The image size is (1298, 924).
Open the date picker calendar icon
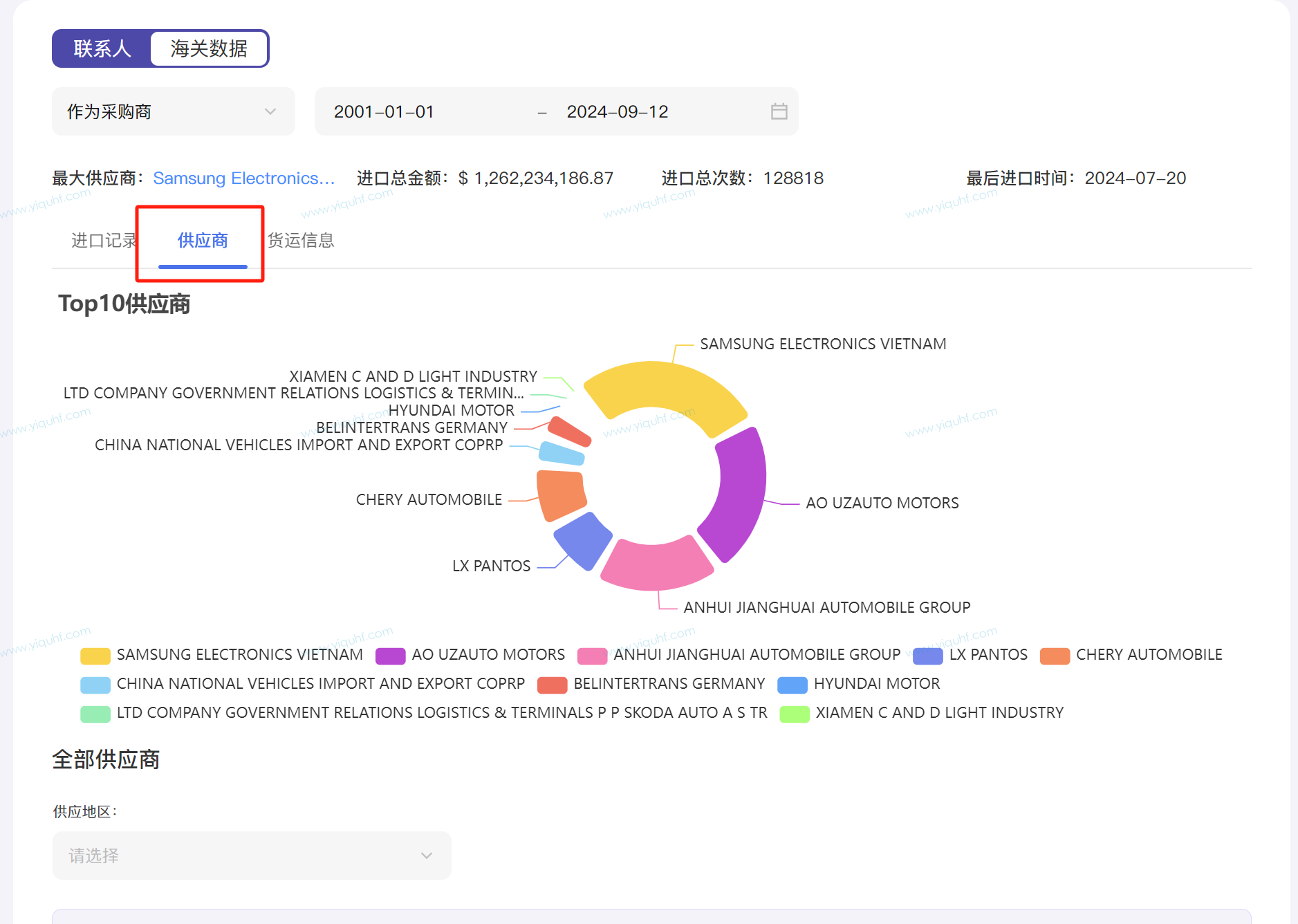(x=779, y=111)
